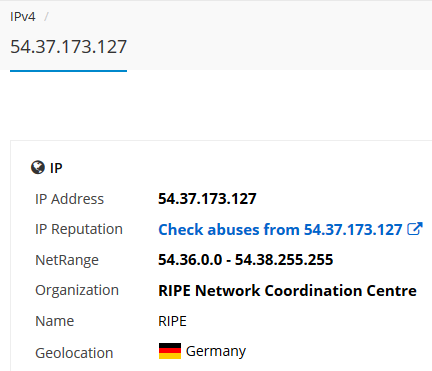Click the breadcrumb slash separator after IPv4
Viewport: 432px width, 371px height.
click(46, 16)
